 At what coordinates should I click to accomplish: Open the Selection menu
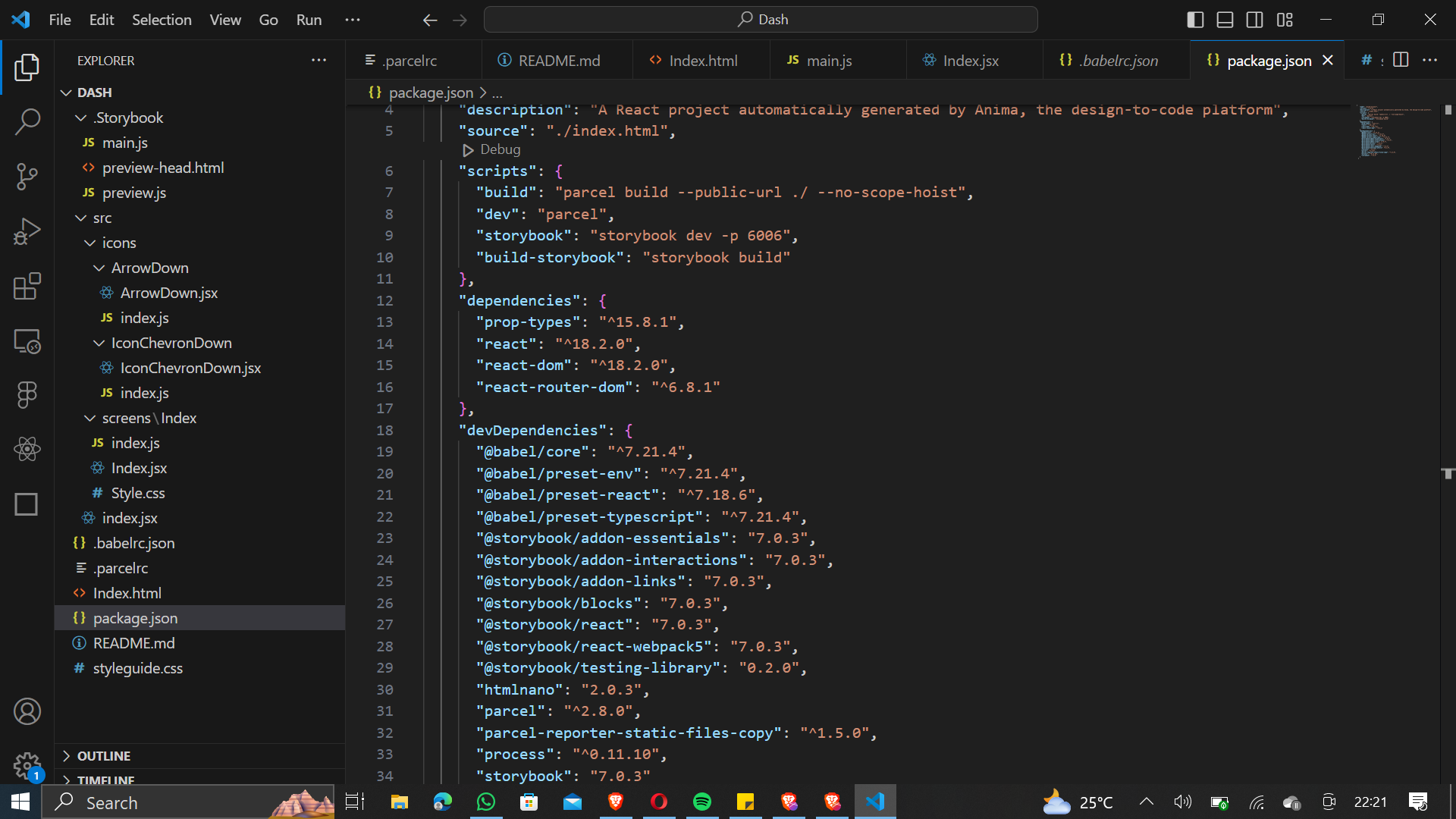(x=162, y=20)
